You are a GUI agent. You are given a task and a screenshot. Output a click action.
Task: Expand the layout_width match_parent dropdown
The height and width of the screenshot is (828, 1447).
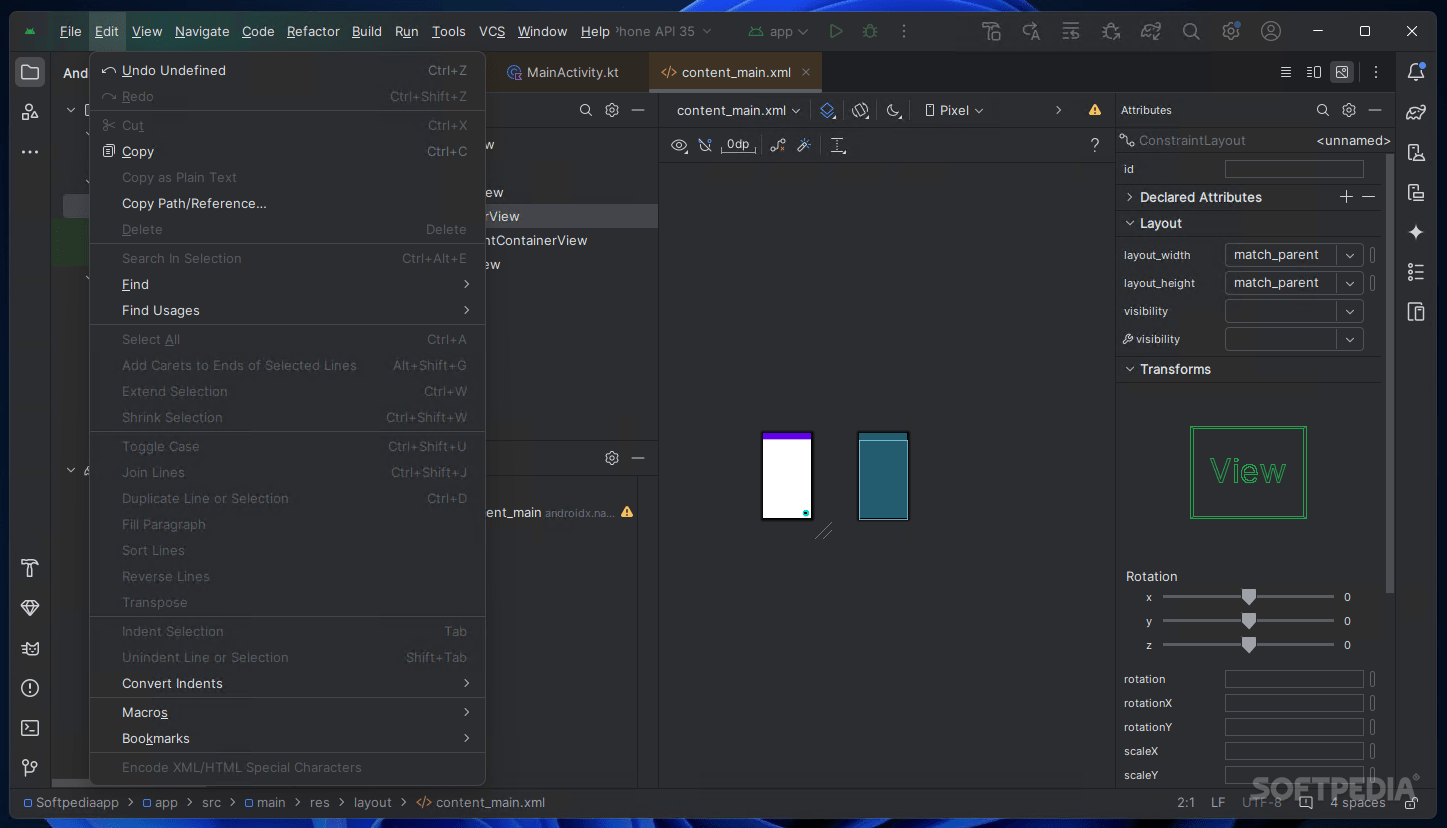coord(1350,255)
